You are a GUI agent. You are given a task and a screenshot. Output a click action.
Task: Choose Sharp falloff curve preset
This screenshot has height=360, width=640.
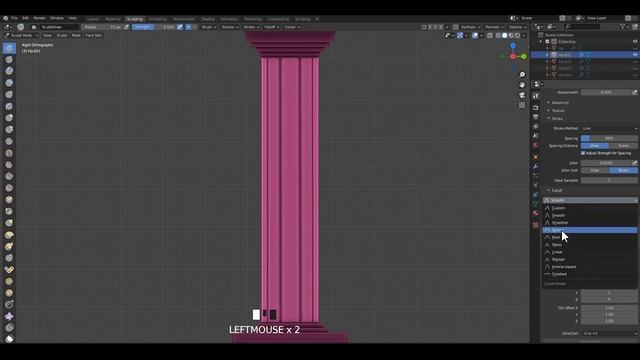(590, 245)
